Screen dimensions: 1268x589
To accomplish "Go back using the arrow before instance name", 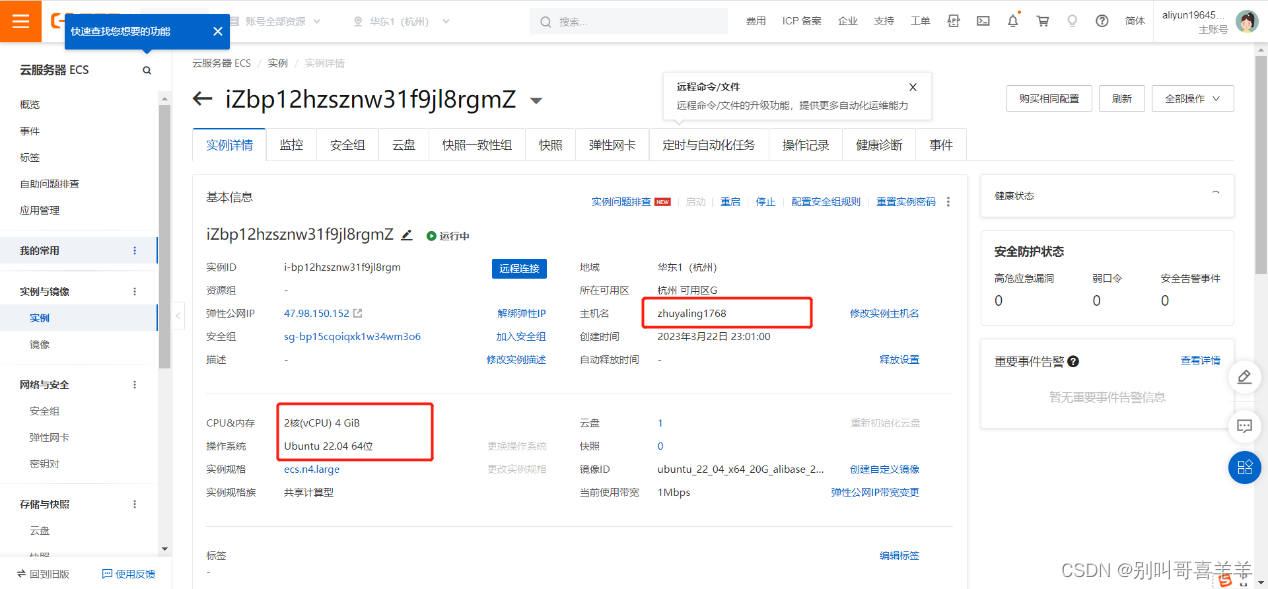I will (x=203, y=99).
